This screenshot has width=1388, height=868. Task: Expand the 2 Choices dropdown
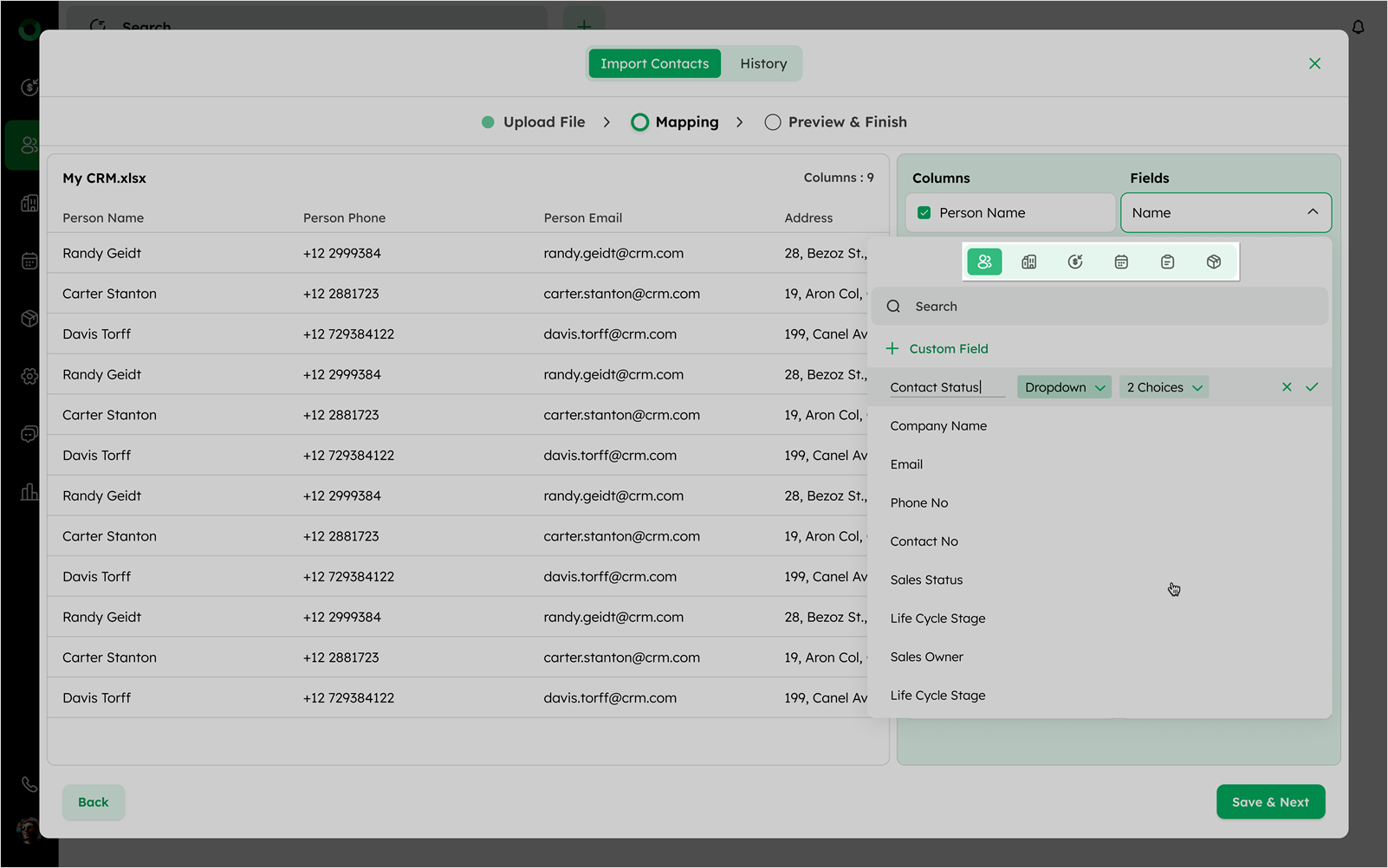[x=1164, y=387]
